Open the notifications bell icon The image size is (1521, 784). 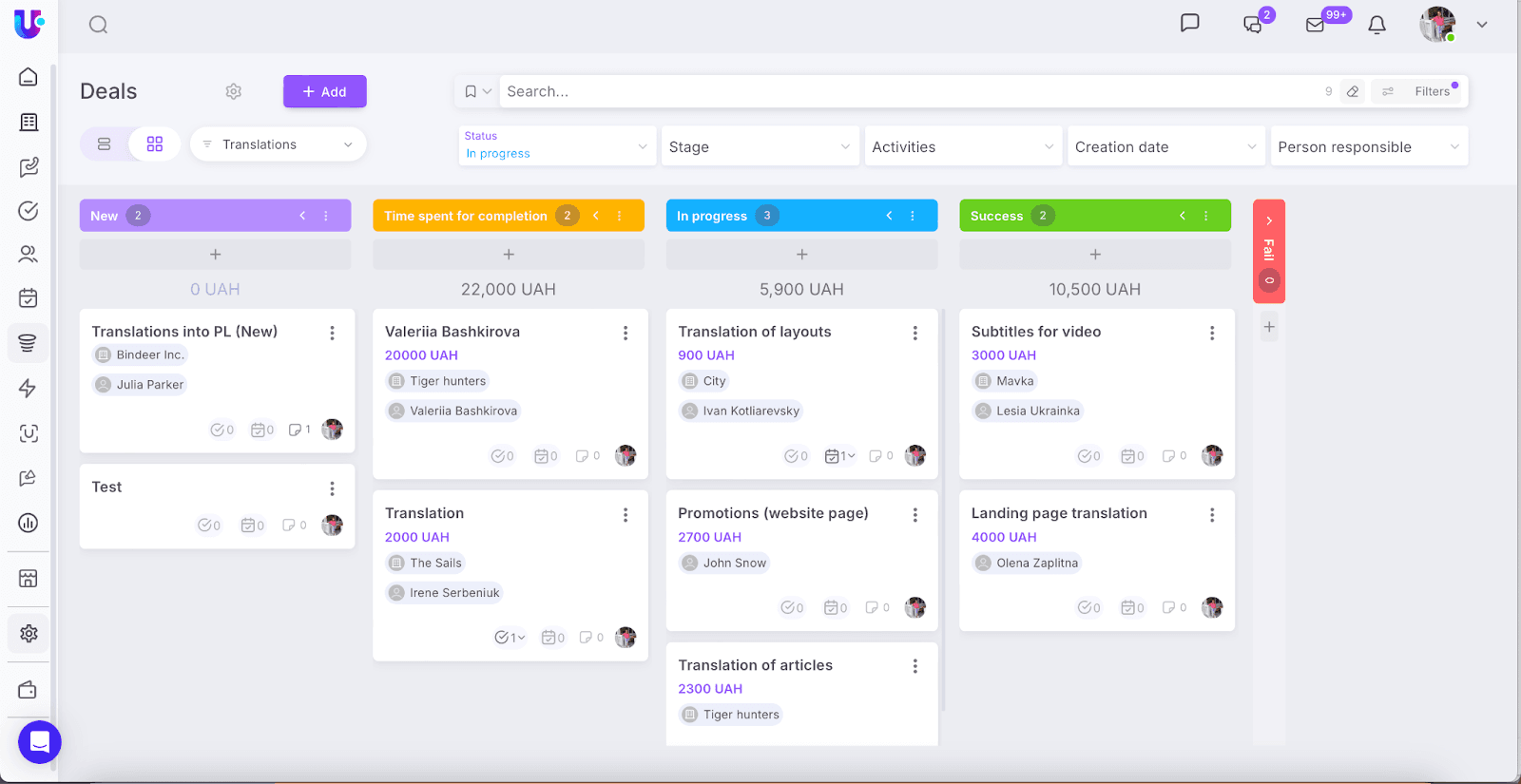(1377, 25)
